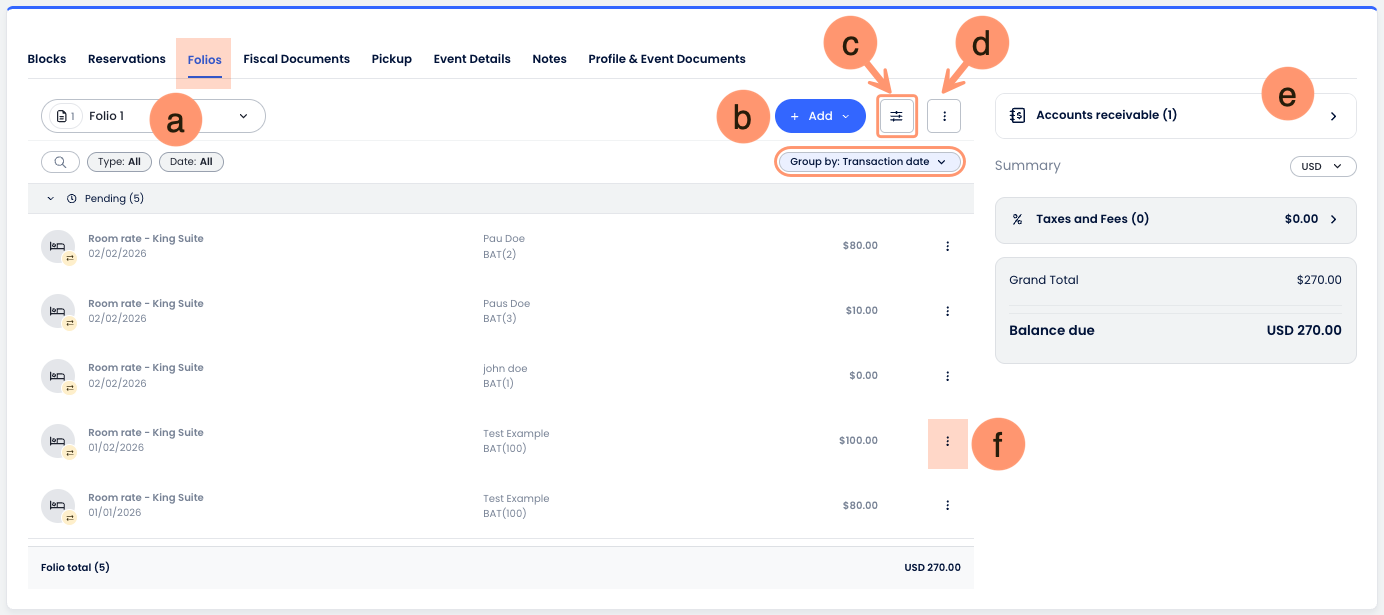The height and width of the screenshot is (615, 1384).
Task: Open the USD currency dropdown
Action: (x=1322, y=167)
